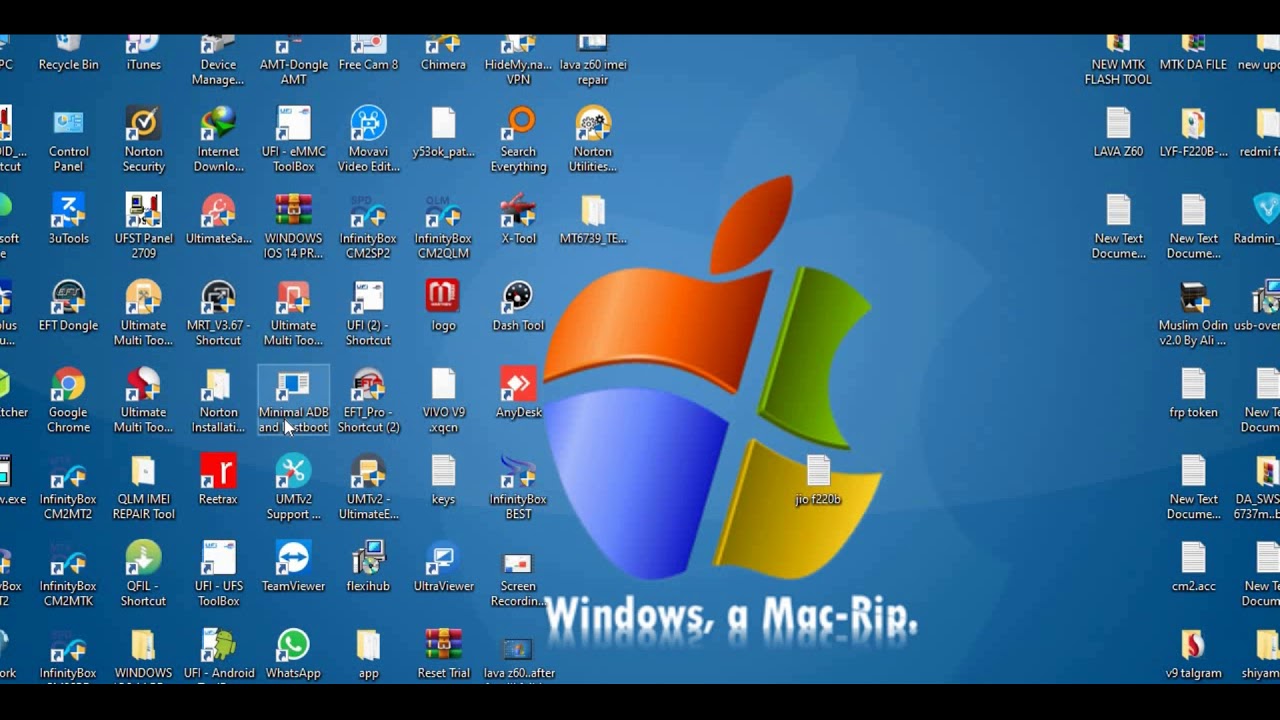Open the WINDOWS IOS 14 PR archive
The image size is (1280, 720).
click(293, 227)
